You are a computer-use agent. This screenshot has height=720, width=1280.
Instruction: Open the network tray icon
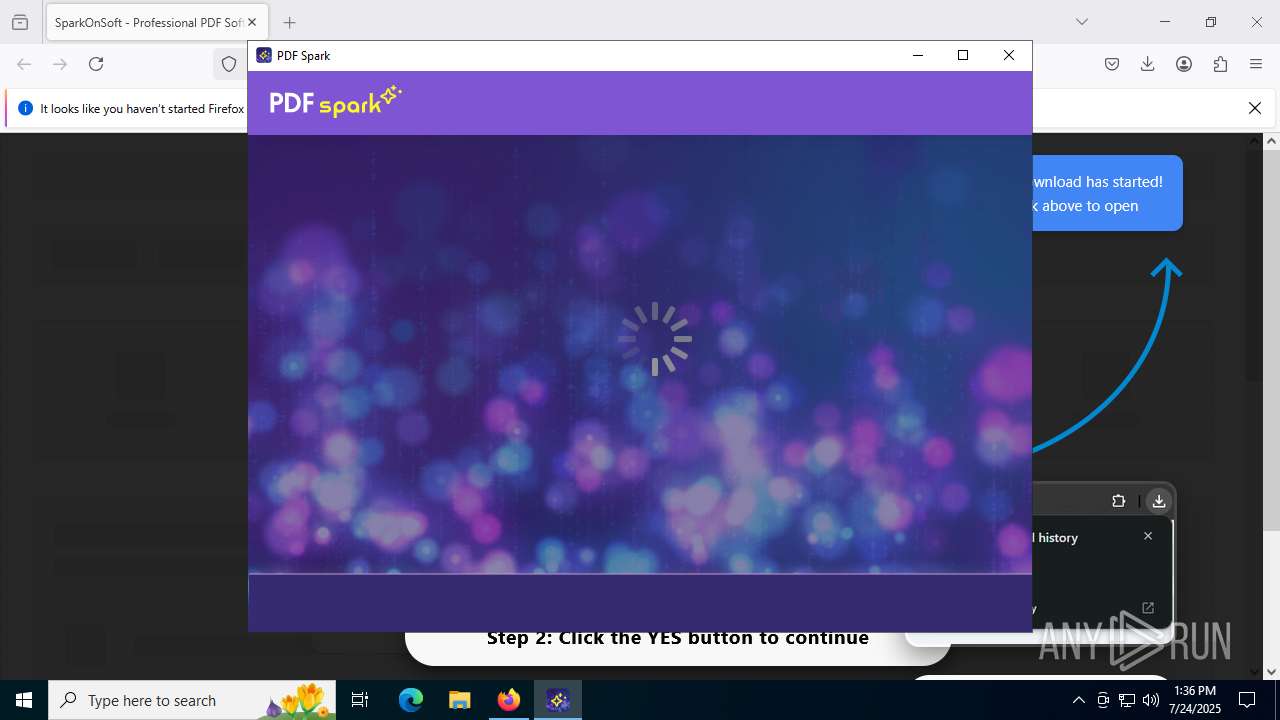pos(1127,700)
